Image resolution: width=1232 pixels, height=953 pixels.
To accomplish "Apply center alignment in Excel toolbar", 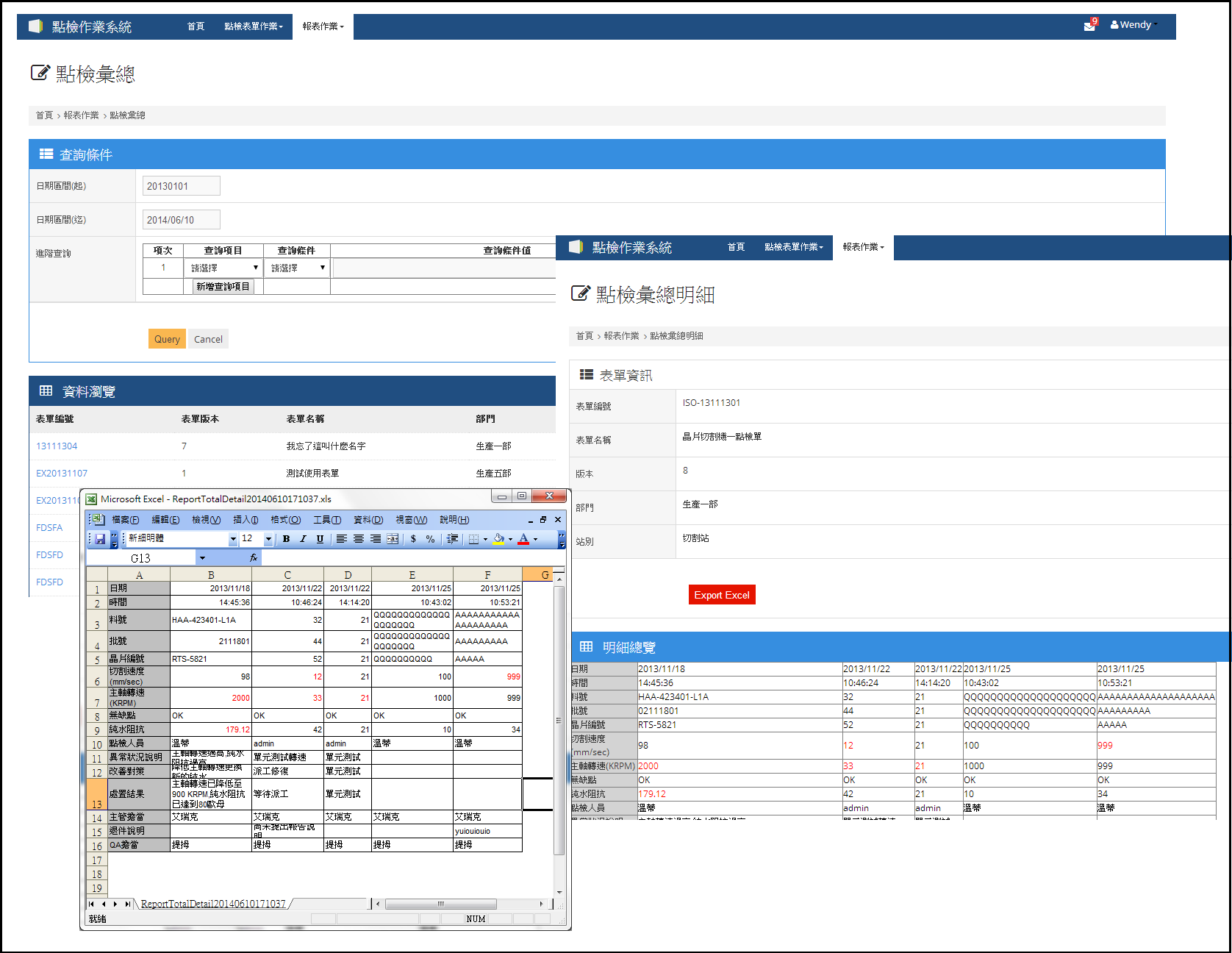I will [359, 539].
